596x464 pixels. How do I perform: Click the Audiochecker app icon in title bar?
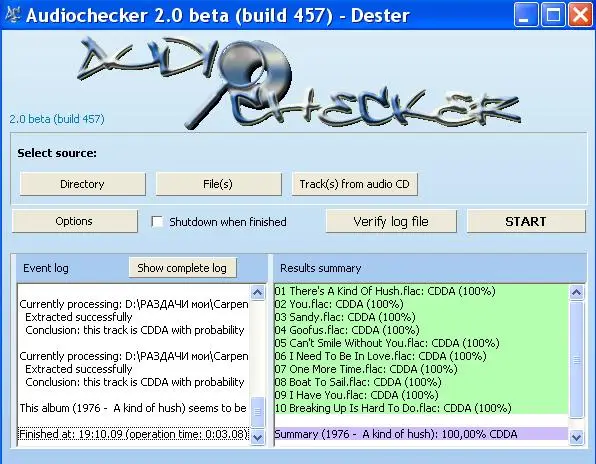[x=13, y=14]
